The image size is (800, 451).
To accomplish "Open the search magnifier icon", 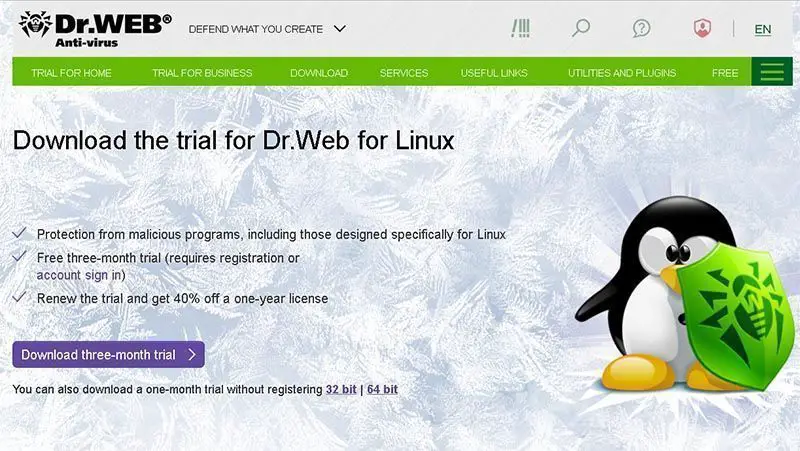I will point(581,28).
